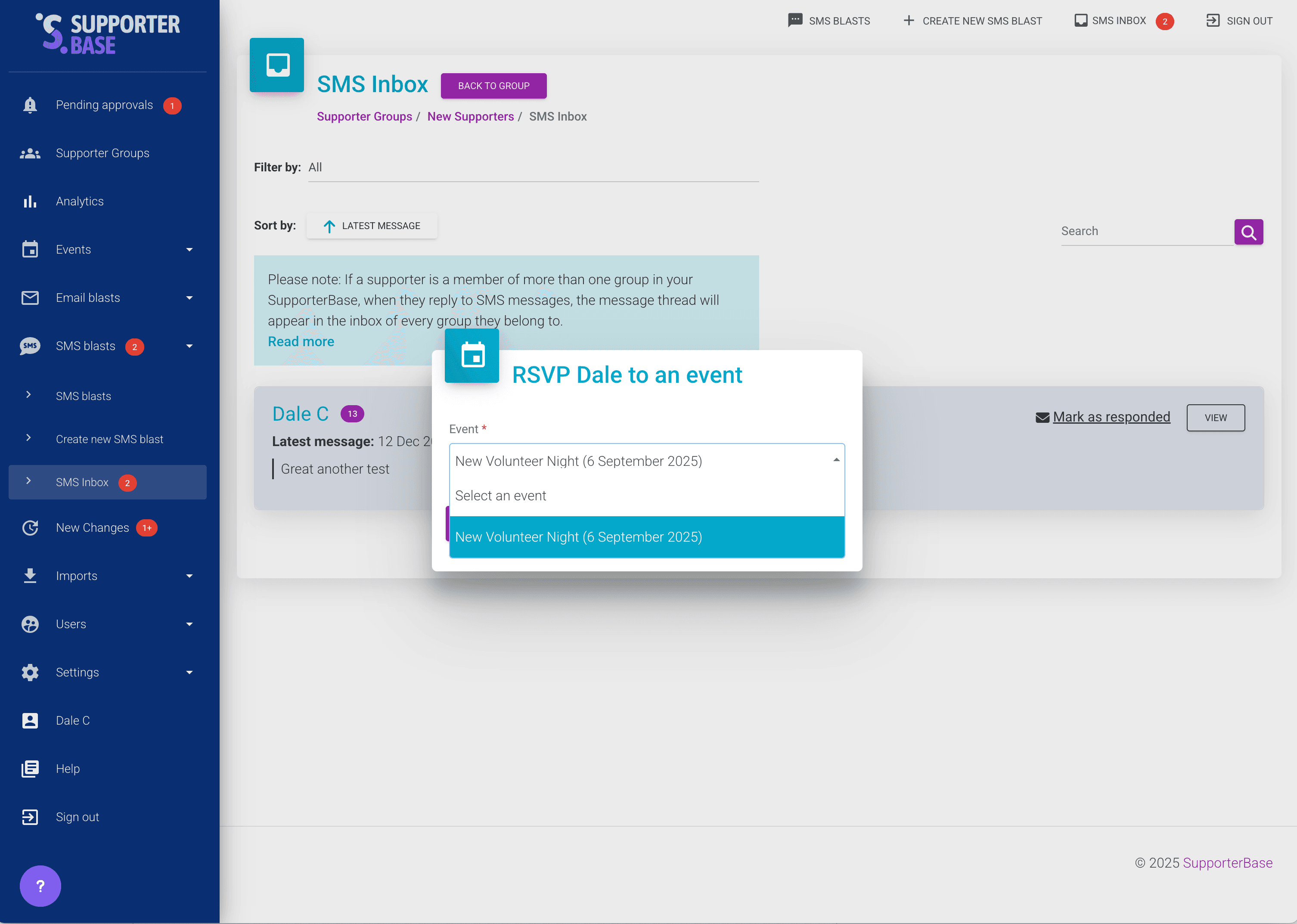The height and width of the screenshot is (924, 1297).
Task: Click the New Changes history icon
Action: pos(30,528)
